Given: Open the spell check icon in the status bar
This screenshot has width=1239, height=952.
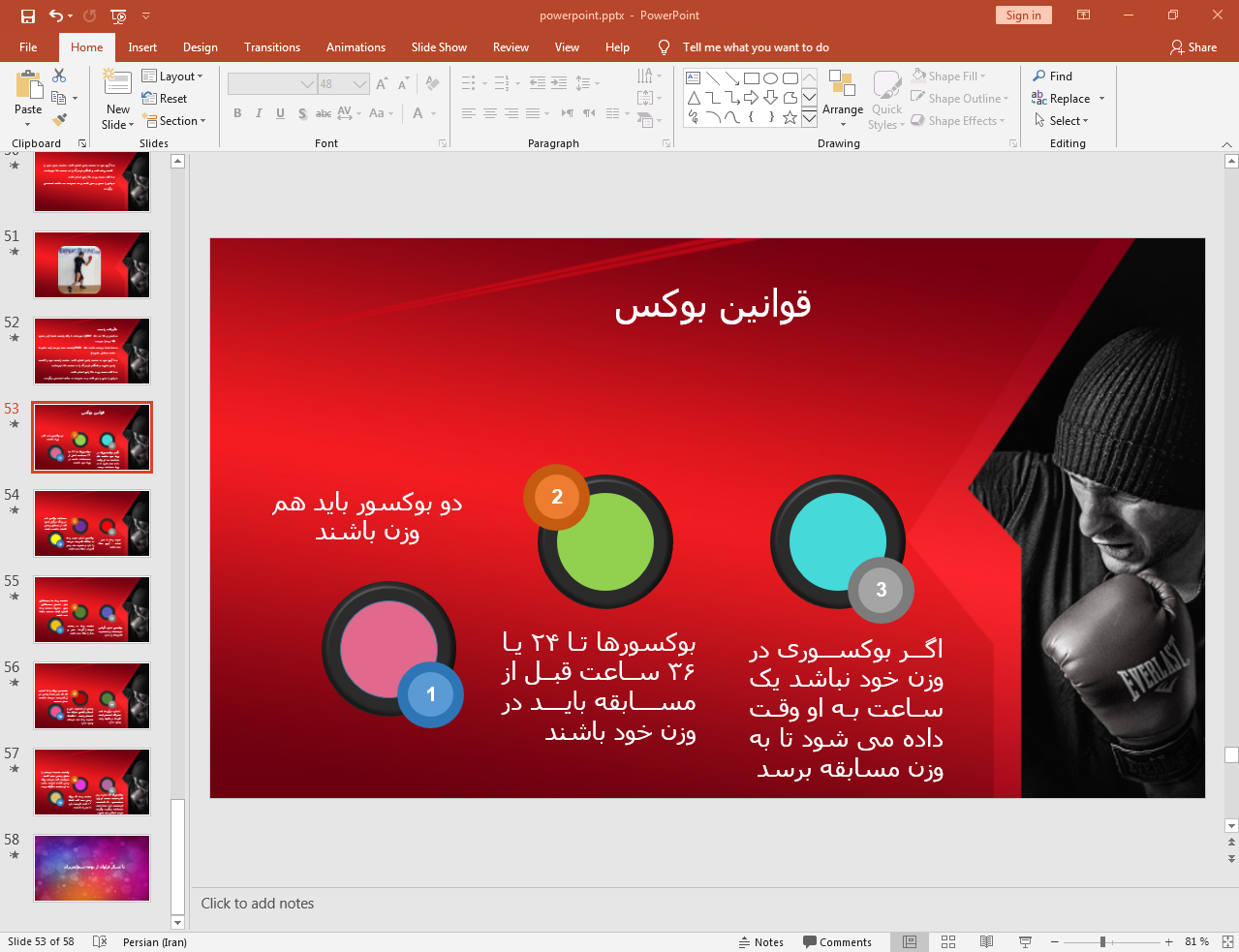Looking at the screenshot, I should click(x=100, y=941).
